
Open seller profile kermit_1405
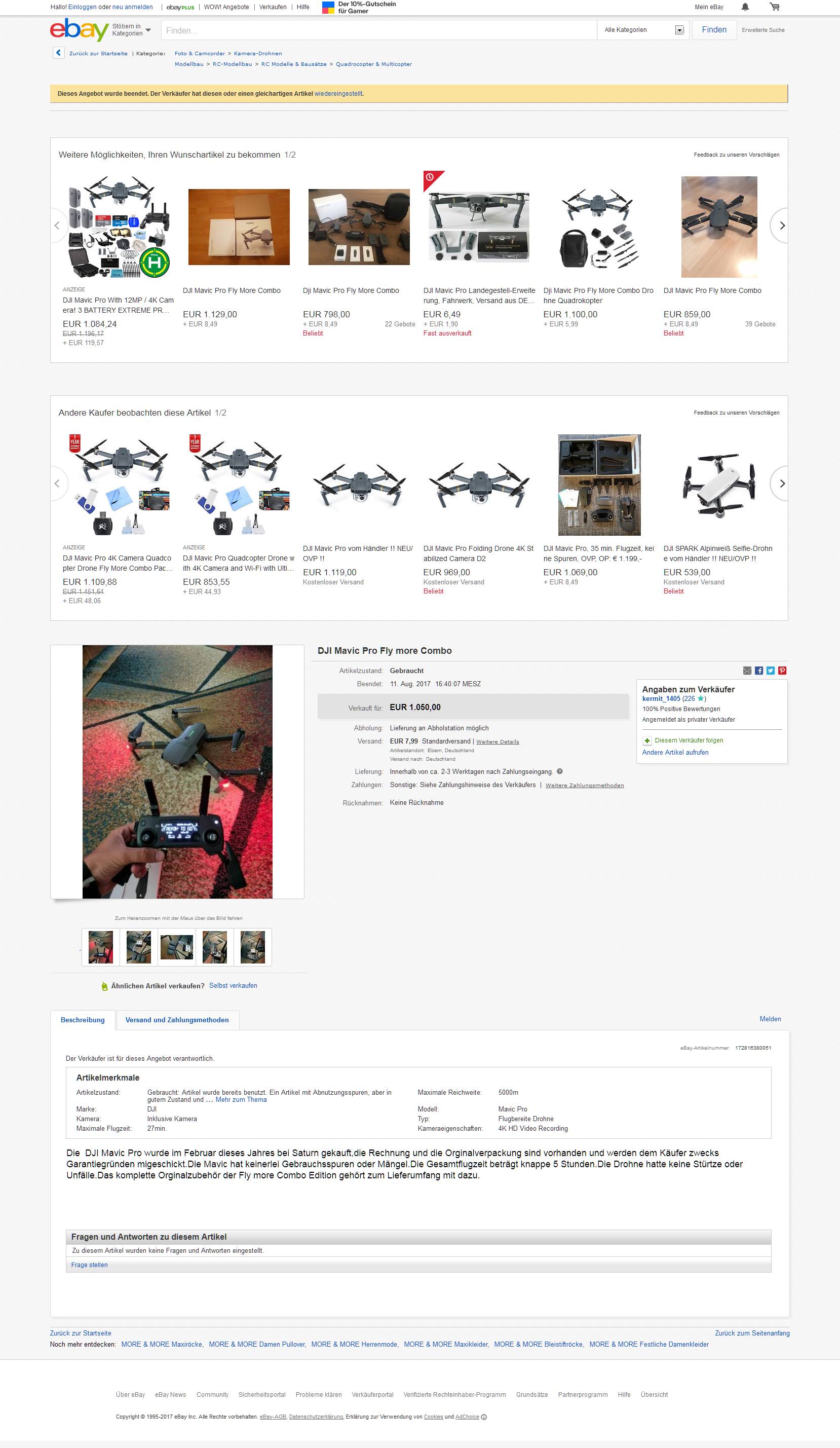(x=661, y=699)
